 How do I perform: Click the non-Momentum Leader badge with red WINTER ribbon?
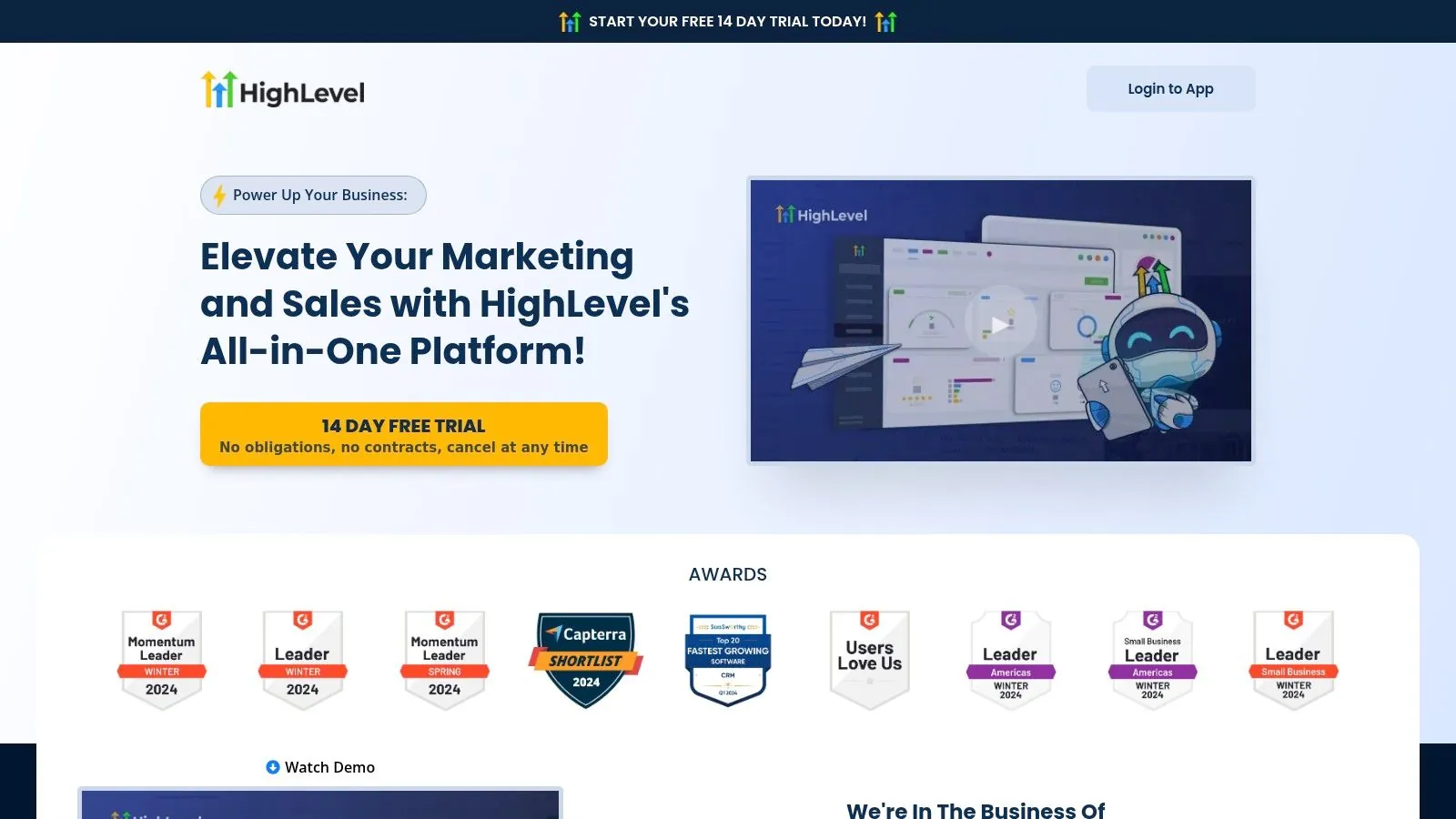pyautogui.click(x=303, y=660)
